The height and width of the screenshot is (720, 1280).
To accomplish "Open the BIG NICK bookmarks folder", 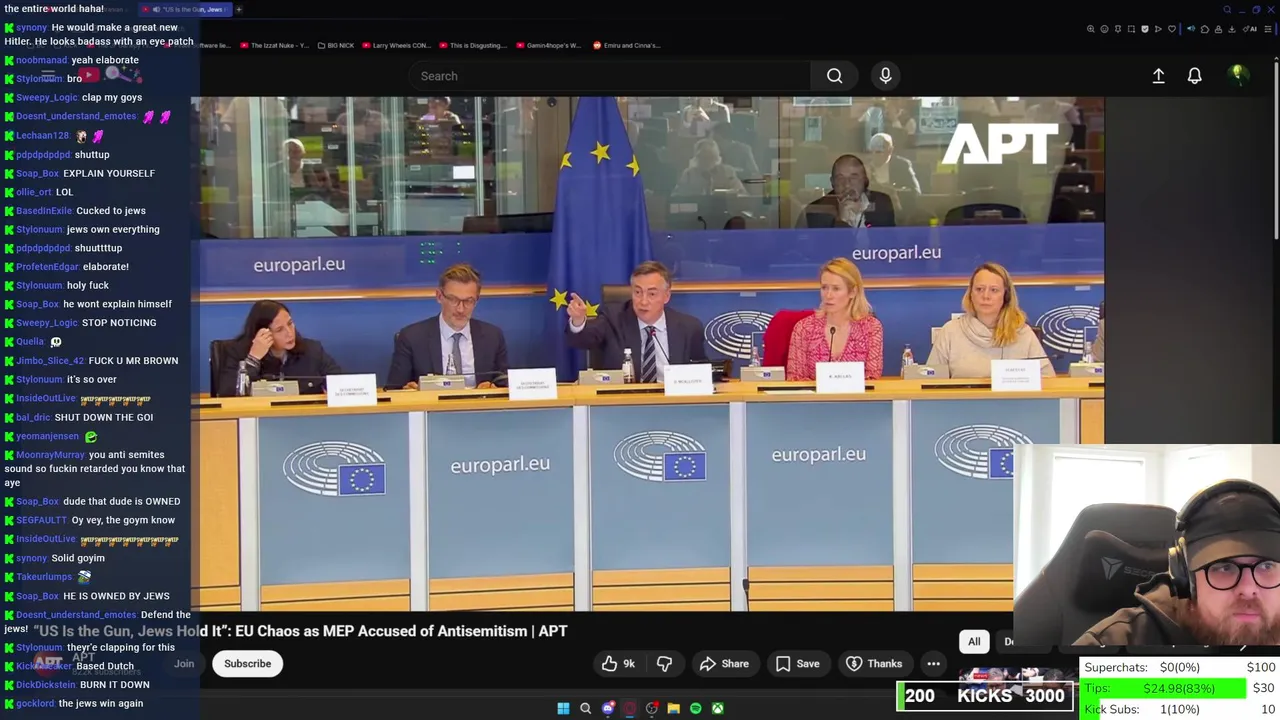I will point(334,45).
